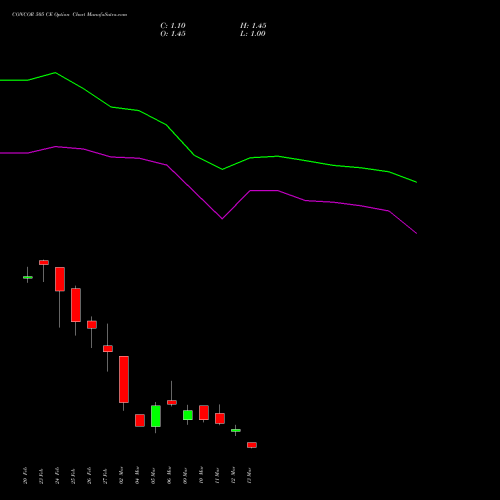The image size is (500, 500).
Task: Select the green candlestick for 20 Feb
Action: click(28, 277)
